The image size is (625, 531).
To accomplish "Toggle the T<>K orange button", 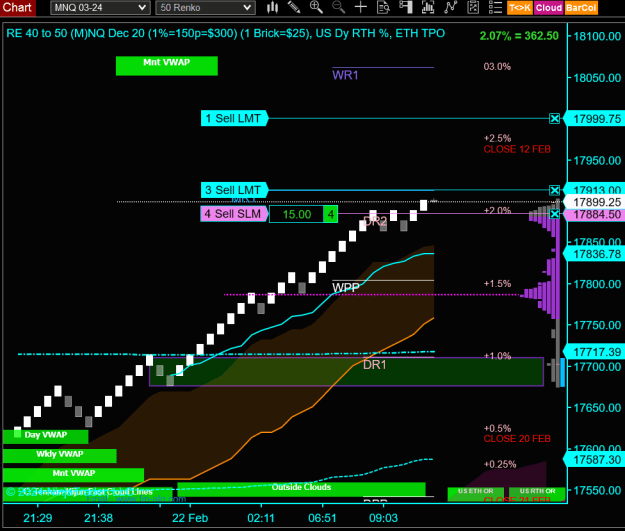I will click(520, 8).
